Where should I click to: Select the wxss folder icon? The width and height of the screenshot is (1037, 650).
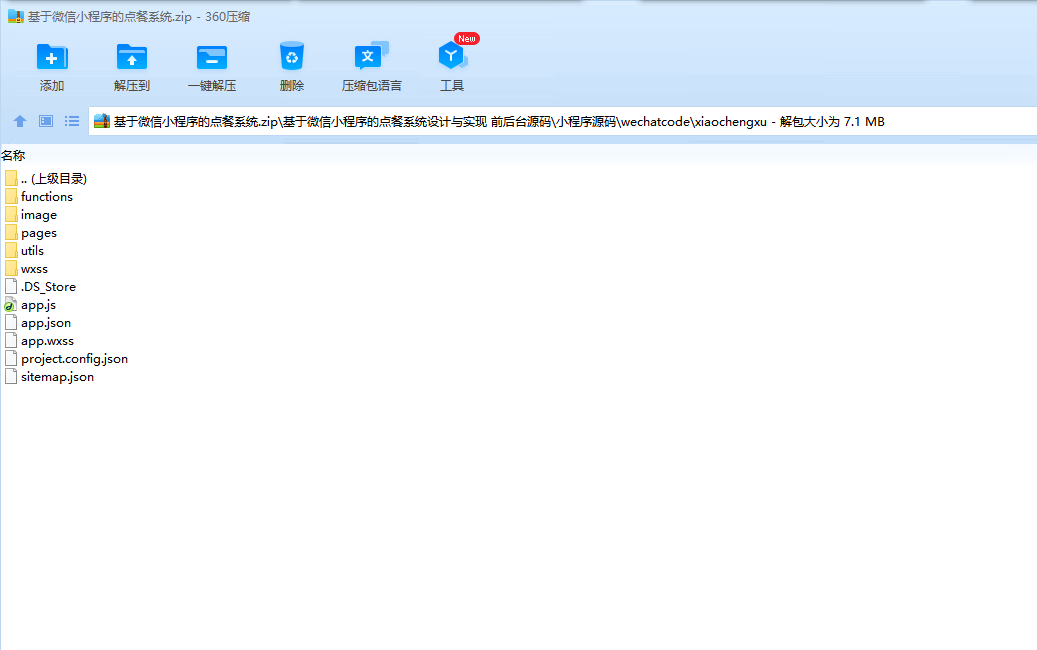(11, 268)
